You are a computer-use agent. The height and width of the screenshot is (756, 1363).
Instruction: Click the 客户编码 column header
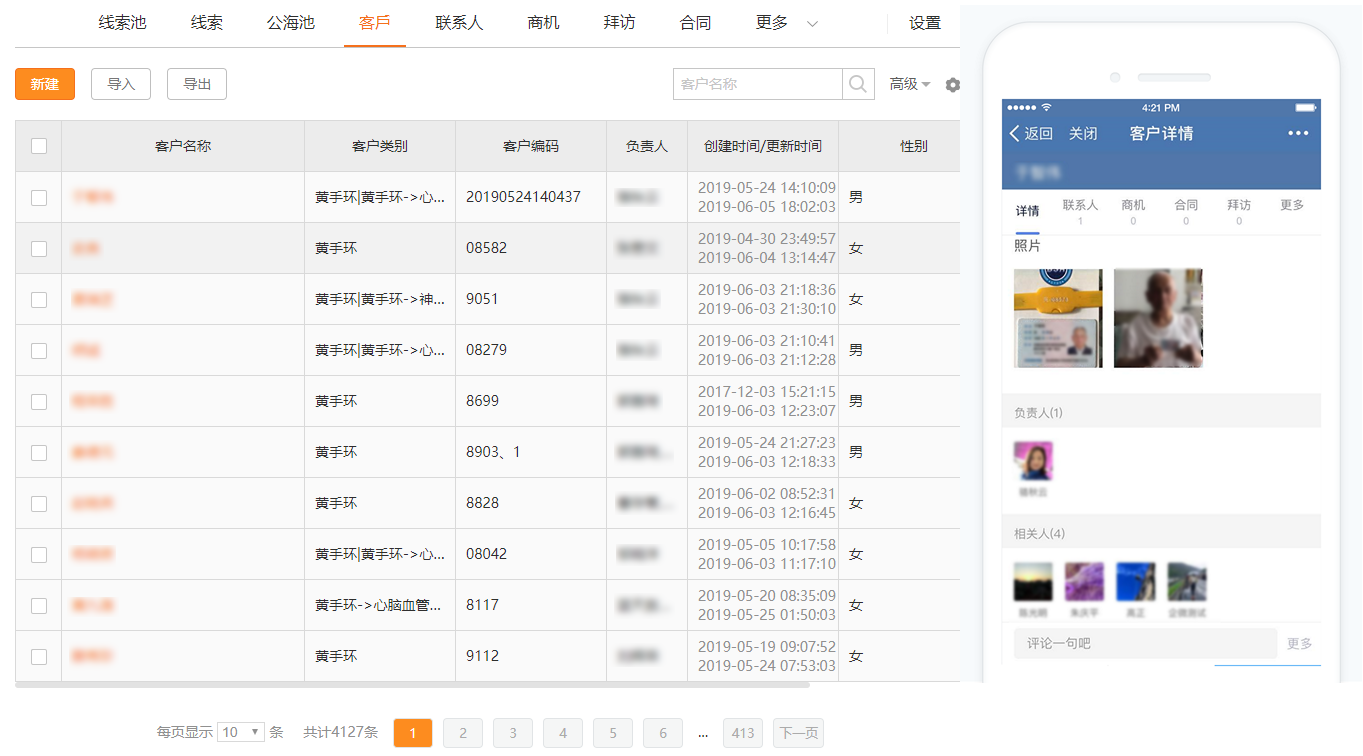(531, 146)
